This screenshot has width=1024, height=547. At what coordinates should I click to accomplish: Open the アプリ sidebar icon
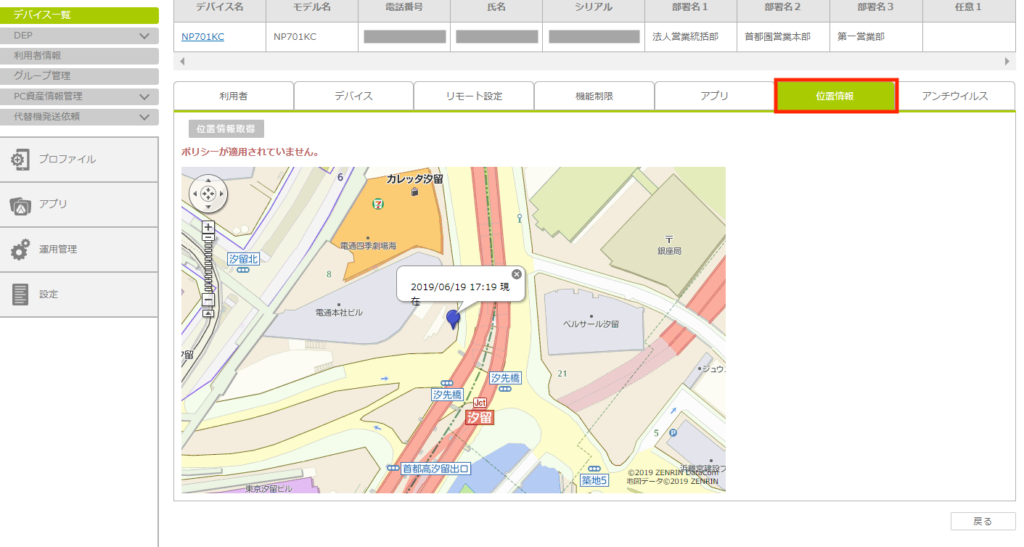point(20,205)
